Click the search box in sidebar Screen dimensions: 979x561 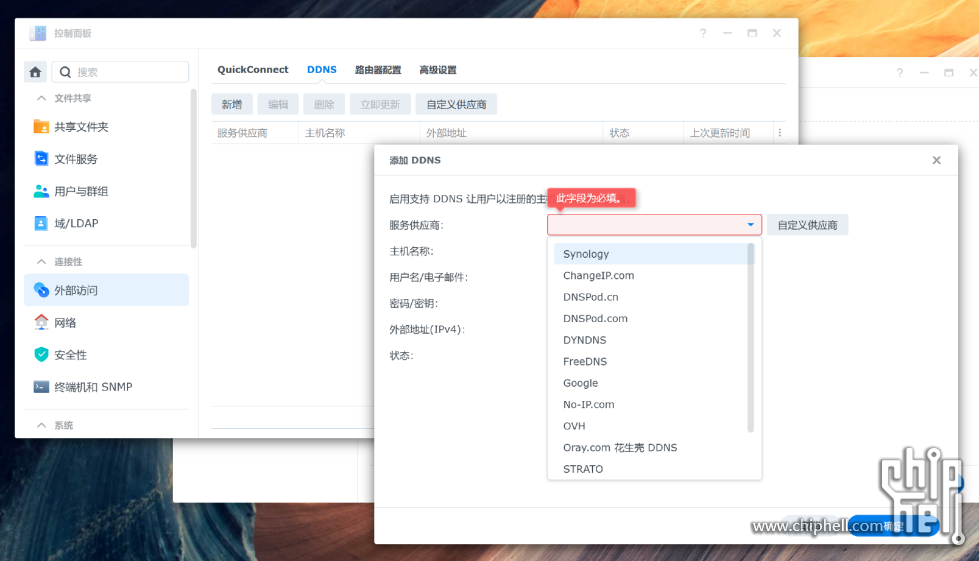[120, 72]
